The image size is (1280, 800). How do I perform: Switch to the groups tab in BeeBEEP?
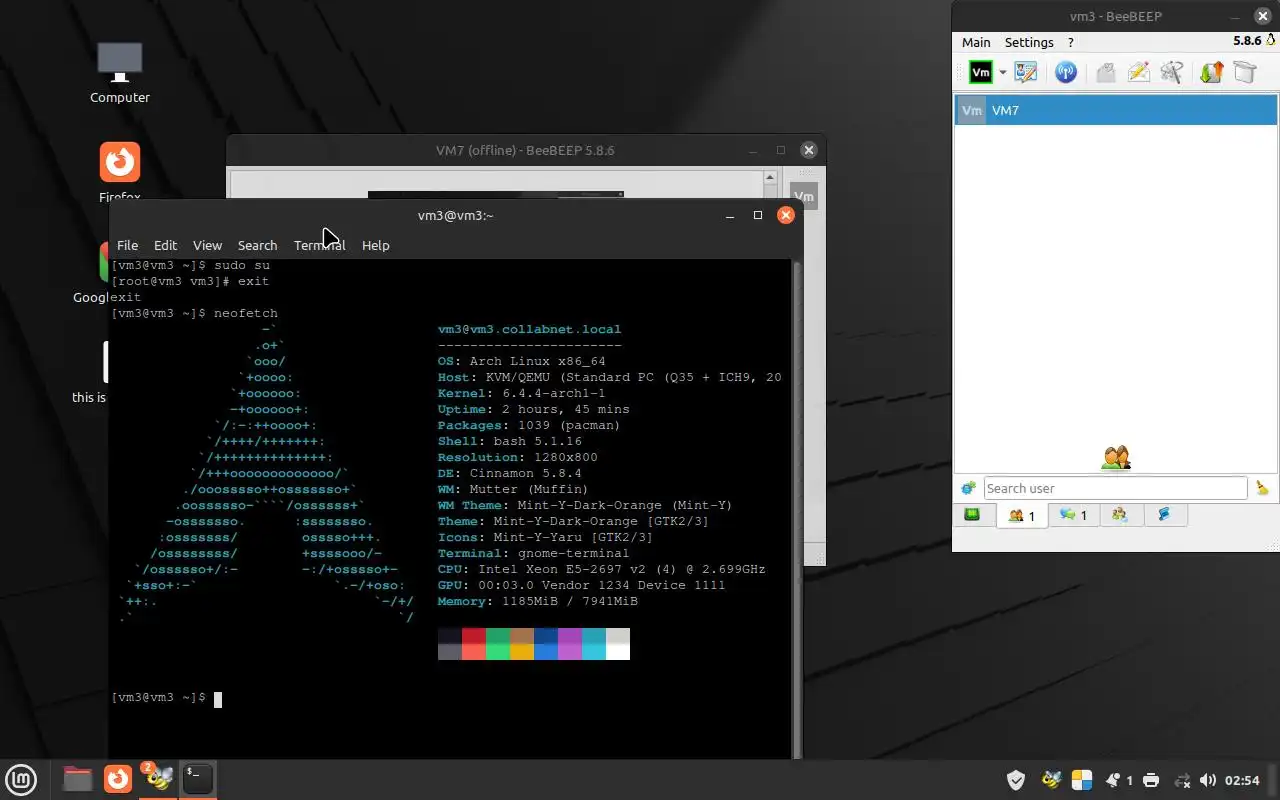[1120, 515]
